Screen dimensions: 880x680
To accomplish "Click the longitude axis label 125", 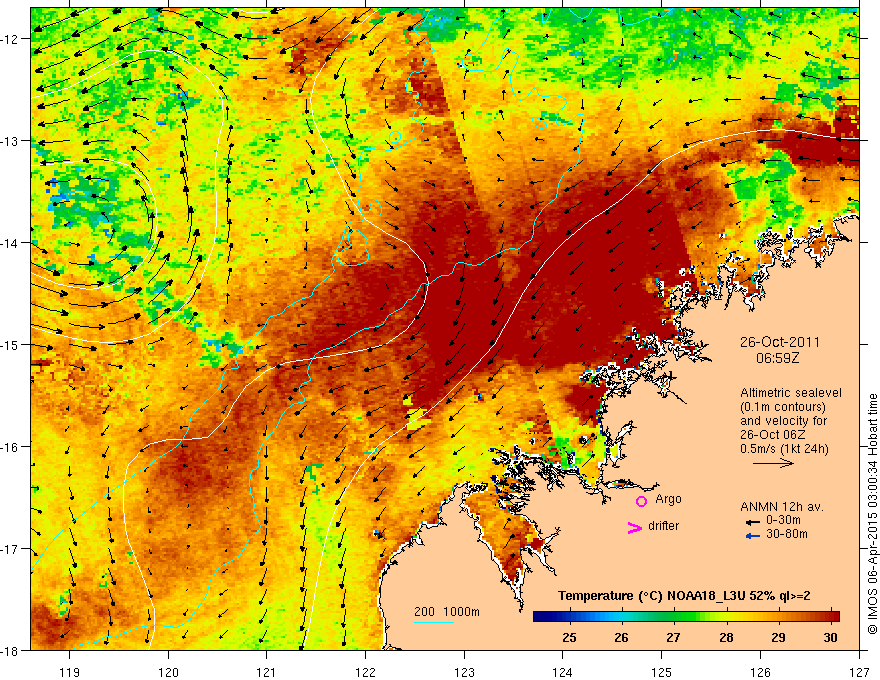I will click(662, 672).
